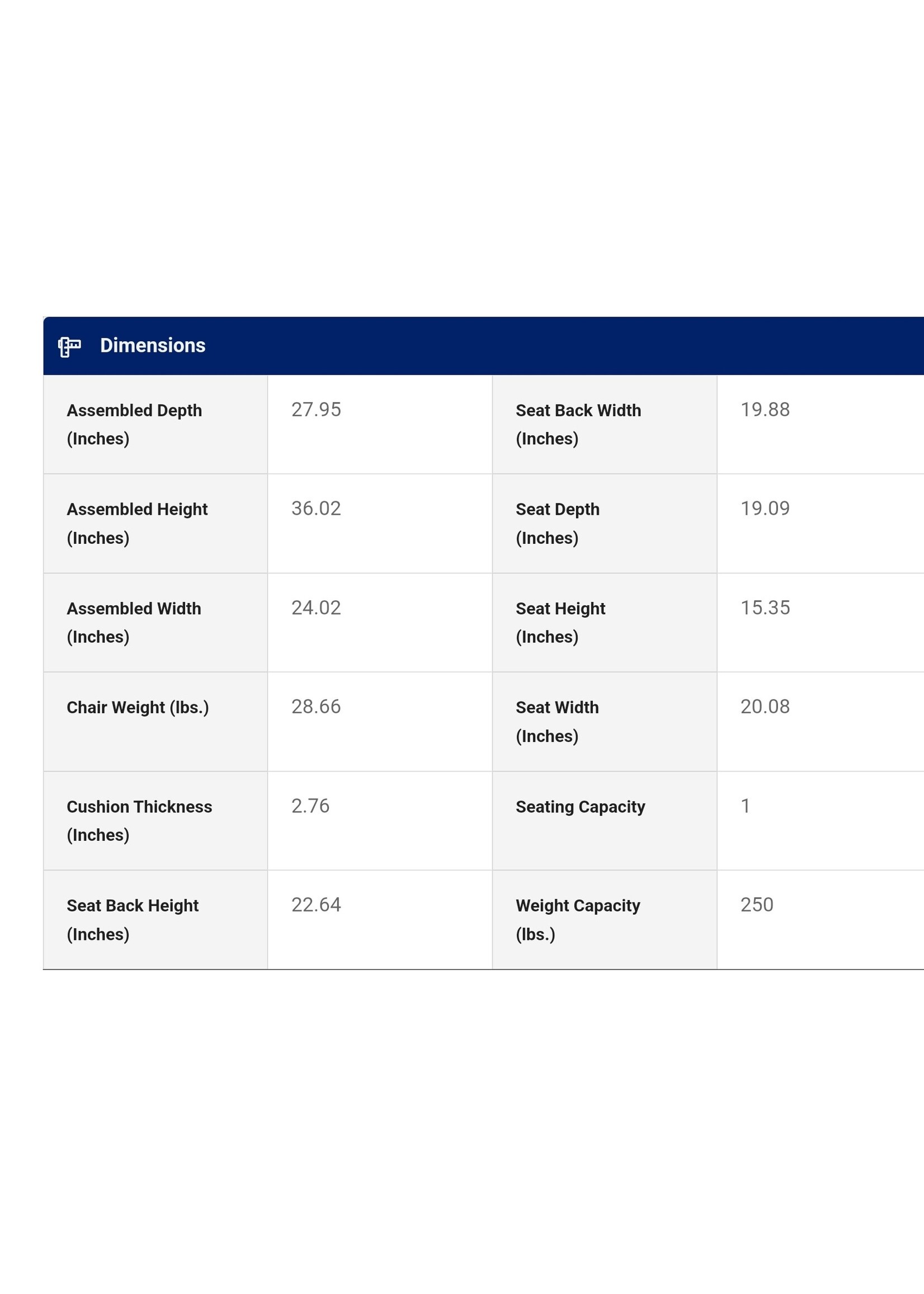Image resolution: width=924 pixels, height=1294 pixels.
Task: Click the Cushion Thickness (Inches) label
Action: coord(139,821)
